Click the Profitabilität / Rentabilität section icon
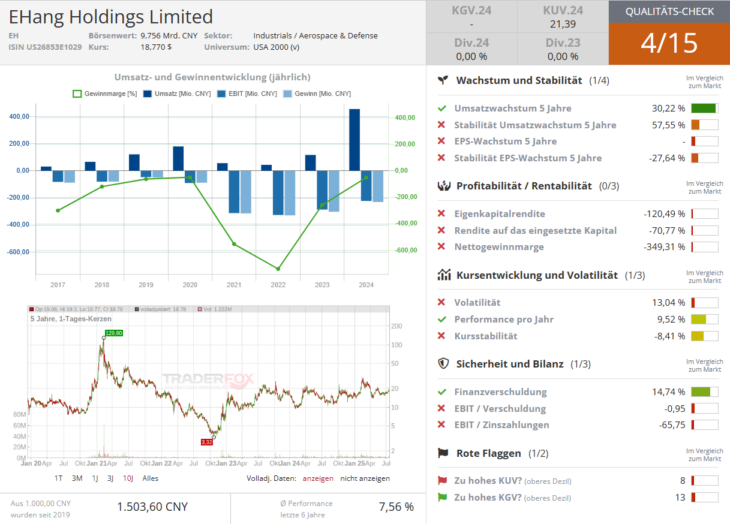Image resolution: width=730 pixels, height=524 pixels. [x=444, y=186]
